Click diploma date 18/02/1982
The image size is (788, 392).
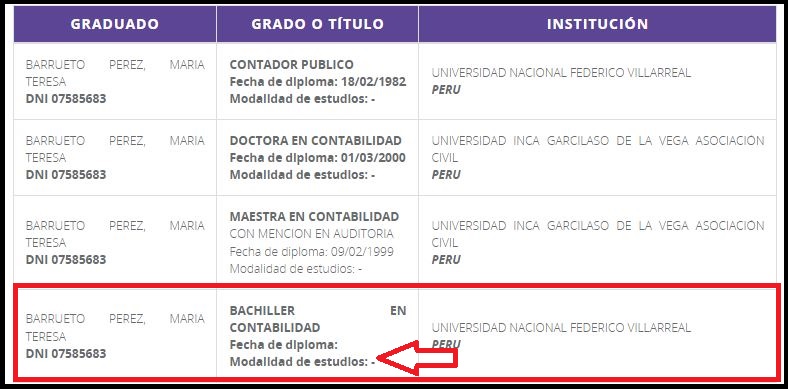pos(373,82)
